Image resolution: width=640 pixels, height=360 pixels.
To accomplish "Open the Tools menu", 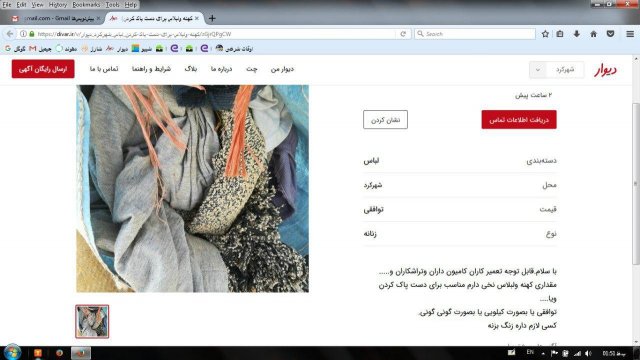I will tap(112, 5).
